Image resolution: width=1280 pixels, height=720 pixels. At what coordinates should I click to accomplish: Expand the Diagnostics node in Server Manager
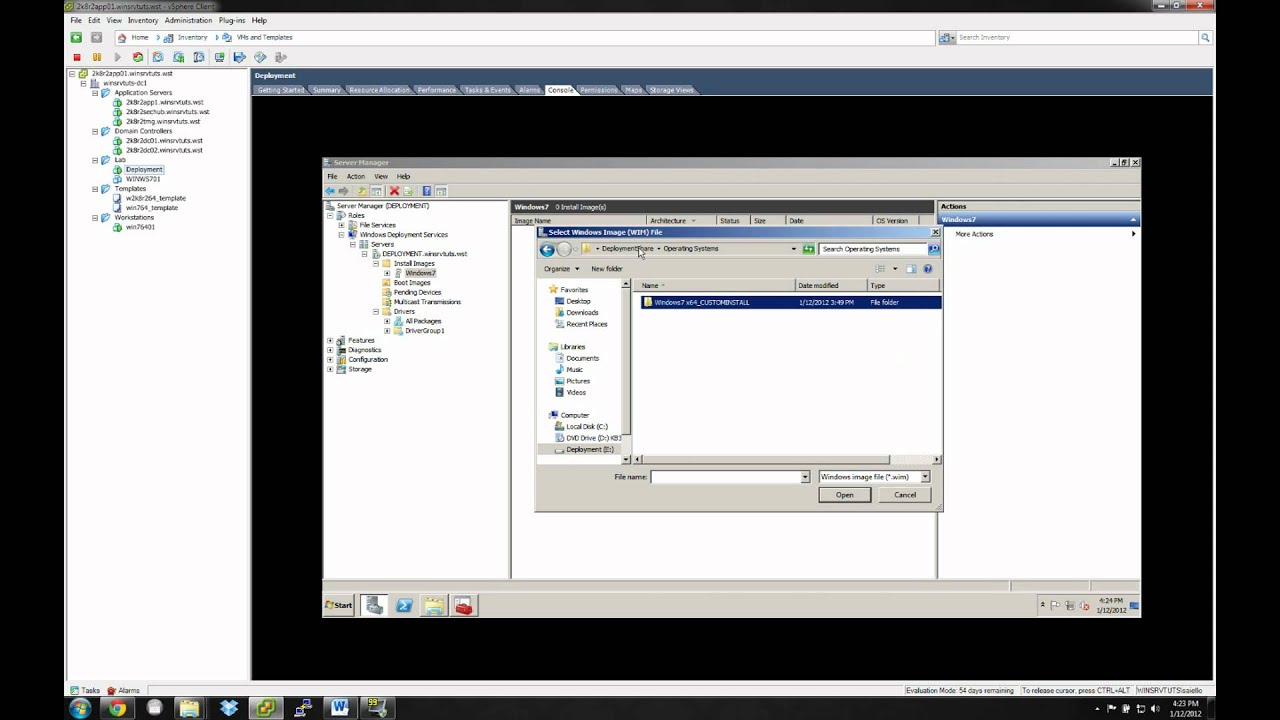coord(330,350)
